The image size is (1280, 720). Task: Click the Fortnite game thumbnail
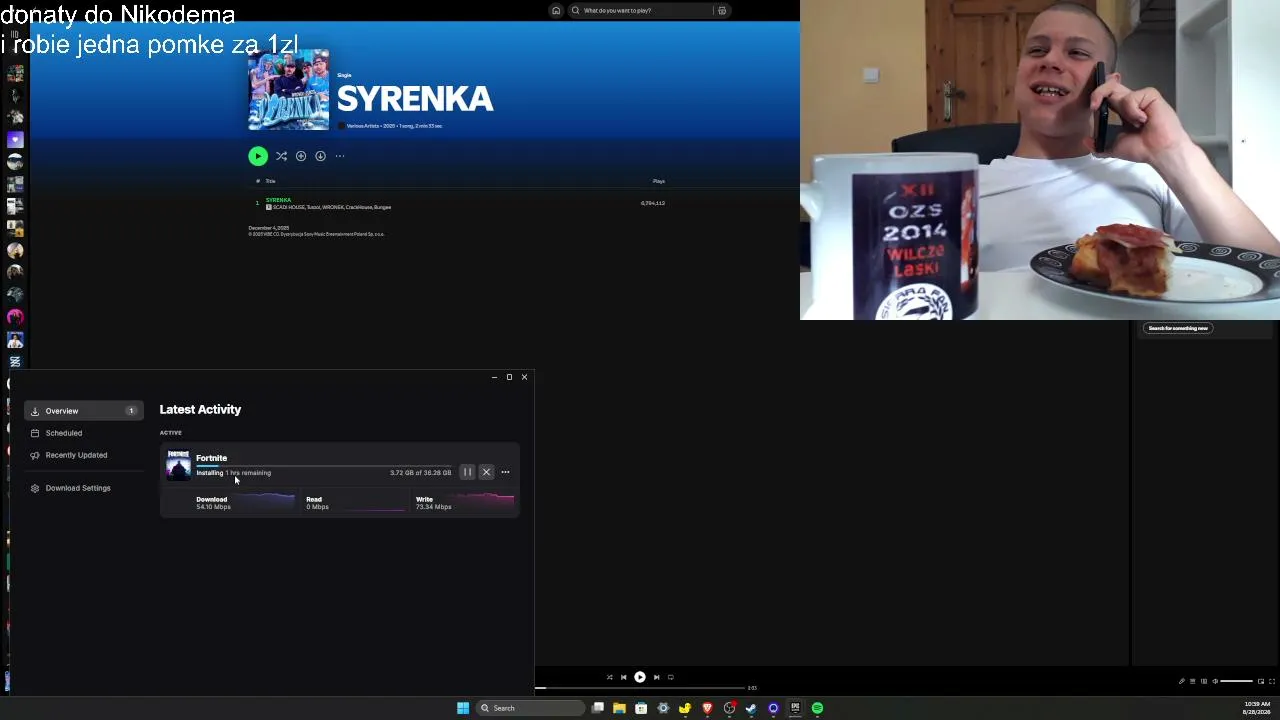(x=178, y=465)
